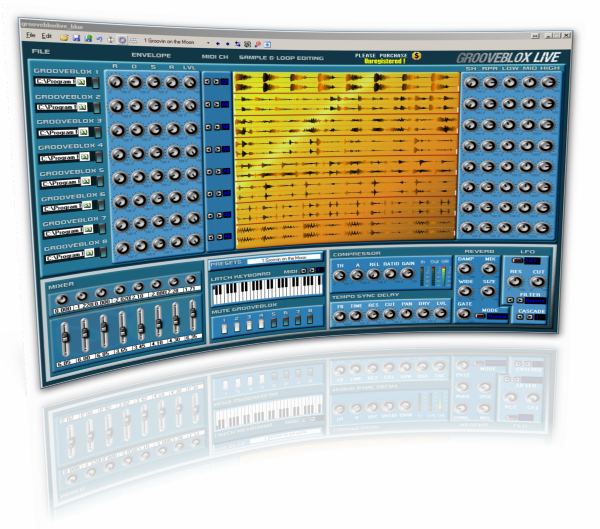Toggle the Reverb Mode red switch
Viewport: 600px width, 529px height.
tap(480, 316)
